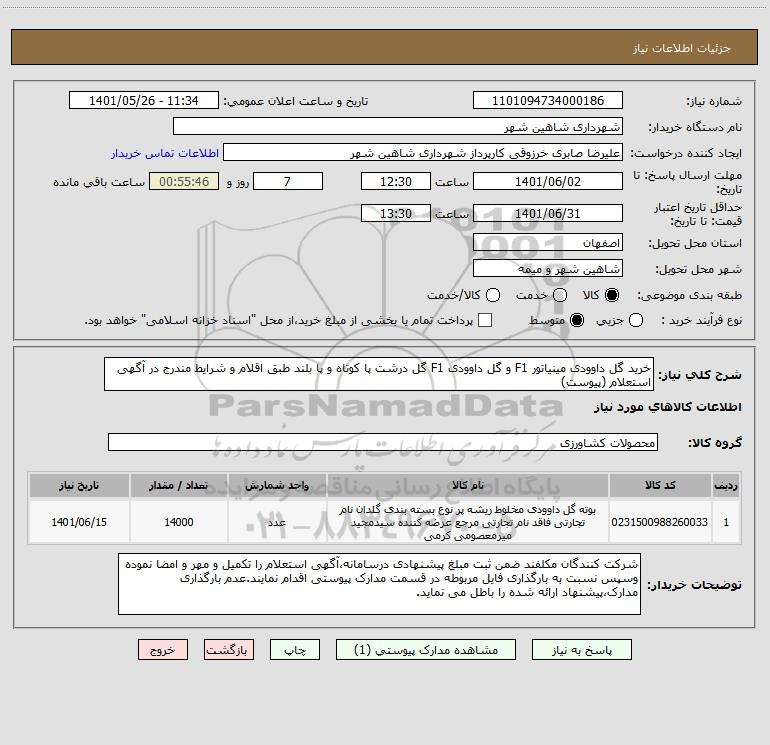This screenshot has width=770, height=745.
Task: Click the نام کالا column header
Action: point(468,485)
